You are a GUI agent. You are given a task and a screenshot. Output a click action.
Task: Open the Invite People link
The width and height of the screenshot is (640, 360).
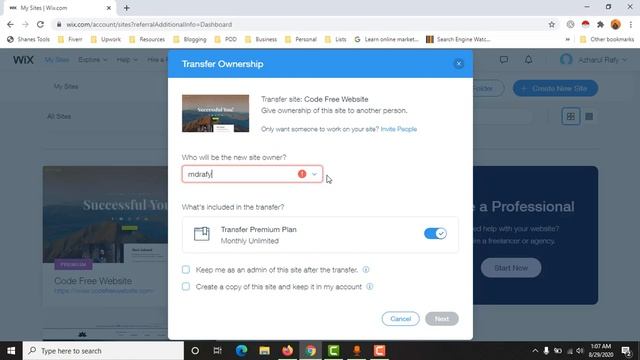399,129
